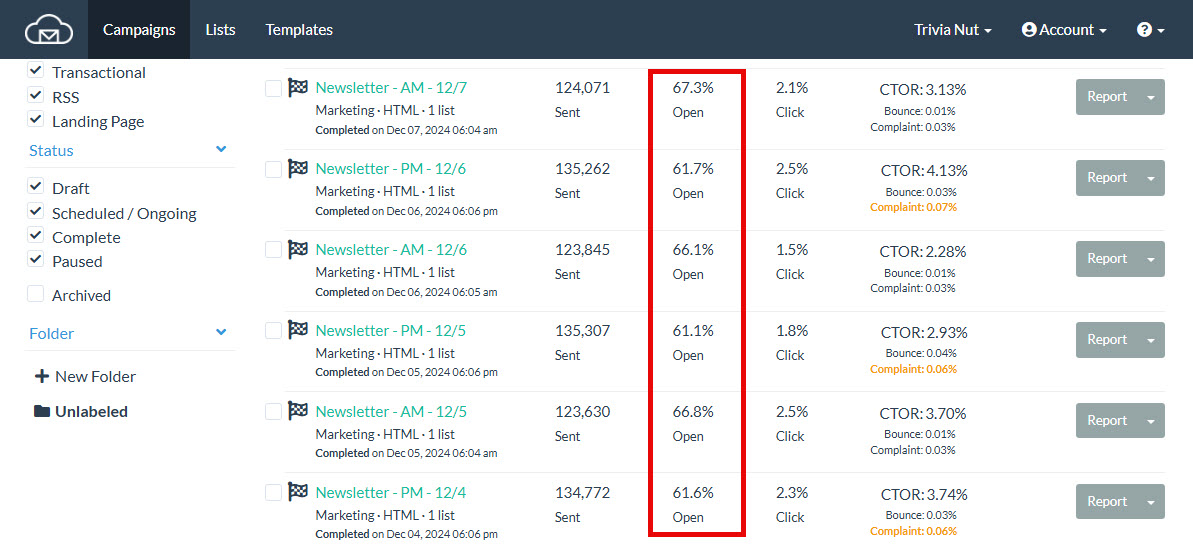This screenshot has height=547, width=1193.
Task: Click the checkered flag icon for Newsletter - AM - 12/6
Action: (297, 250)
